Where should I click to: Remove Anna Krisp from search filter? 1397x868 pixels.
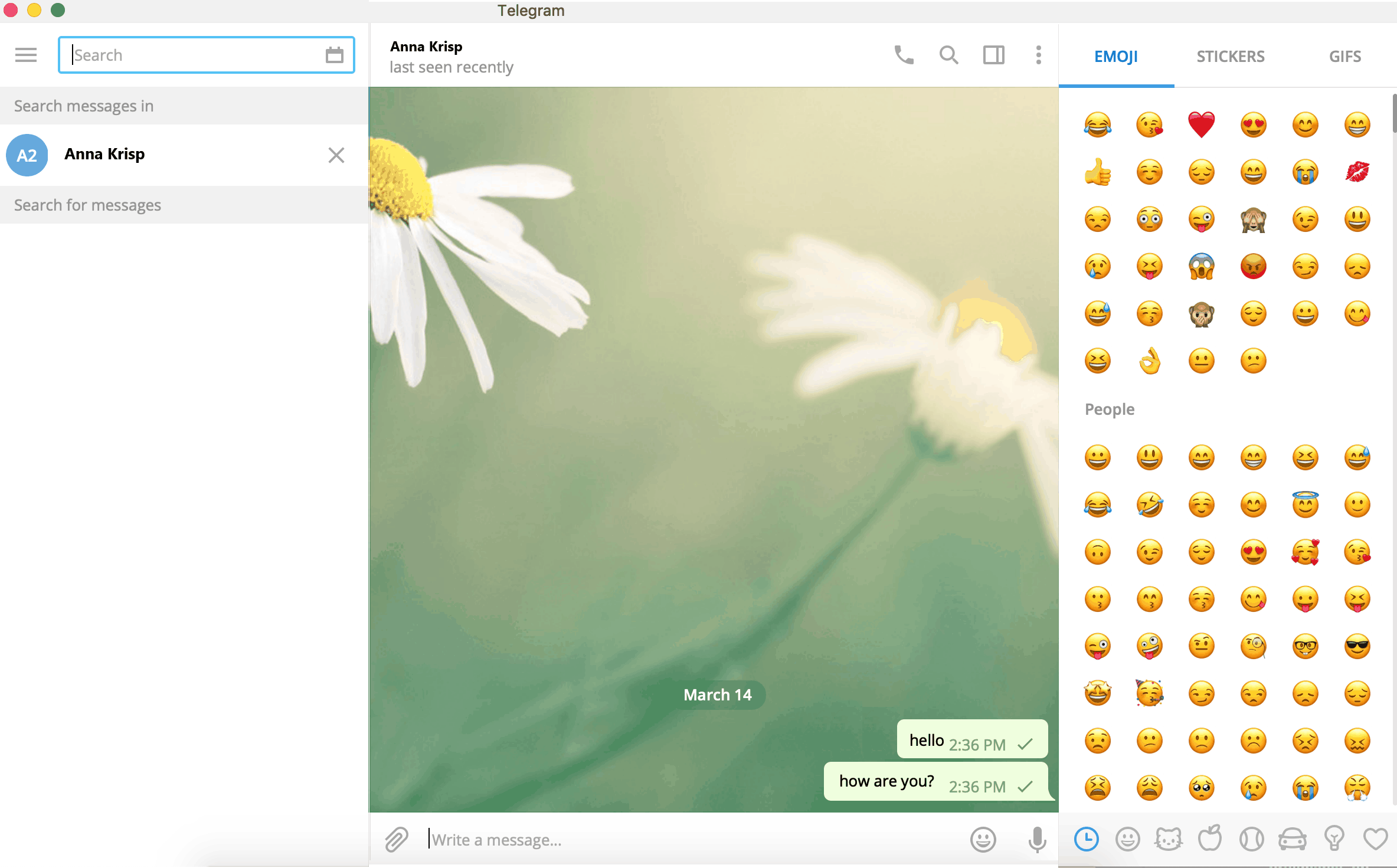(x=336, y=155)
